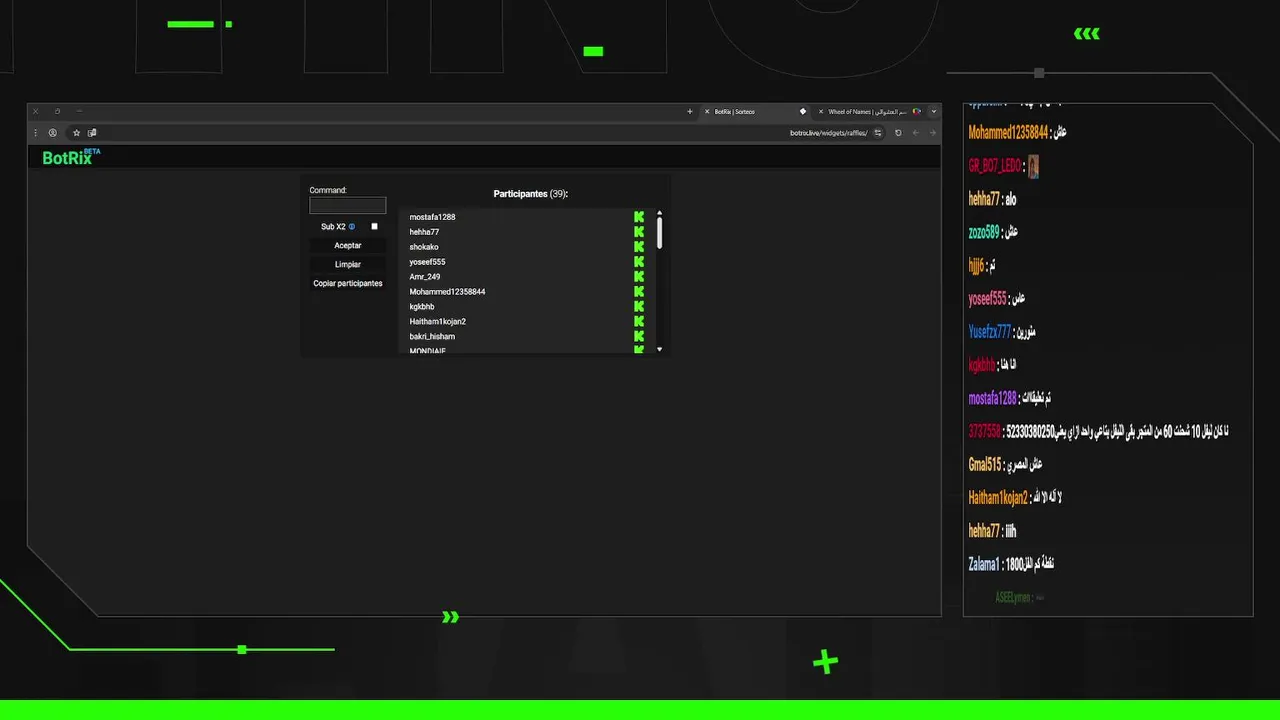Select participant bakri_hisham in the list
Viewport: 1280px width, 720px height.
pyautogui.click(x=432, y=337)
